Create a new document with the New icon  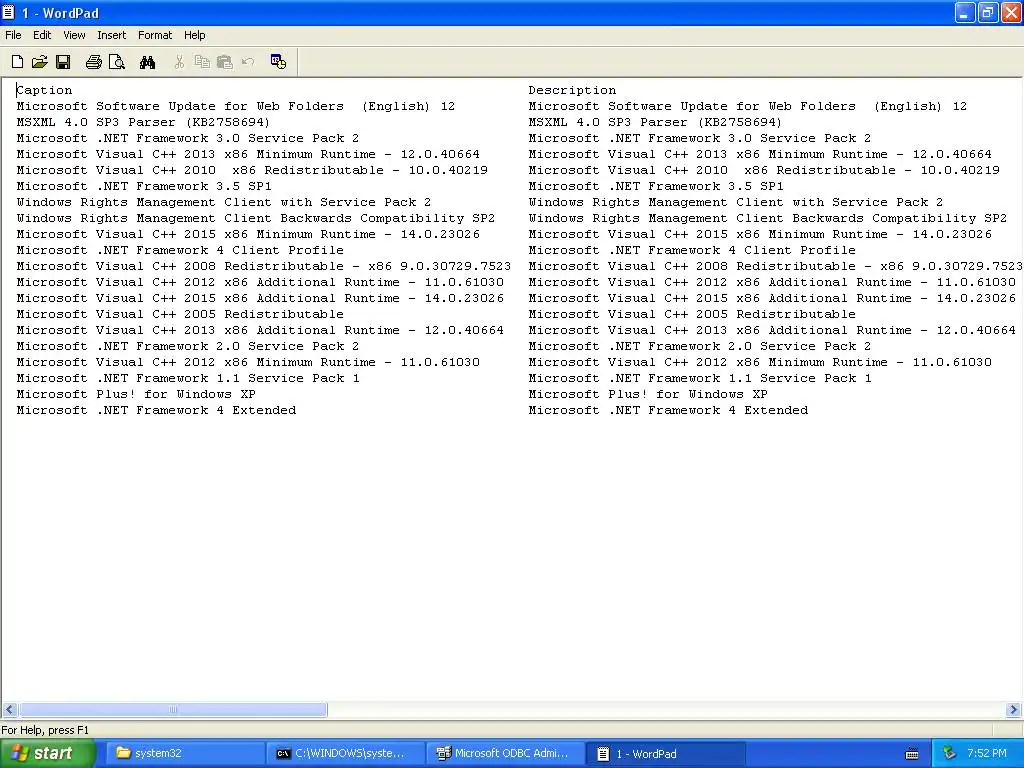(18, 62)
